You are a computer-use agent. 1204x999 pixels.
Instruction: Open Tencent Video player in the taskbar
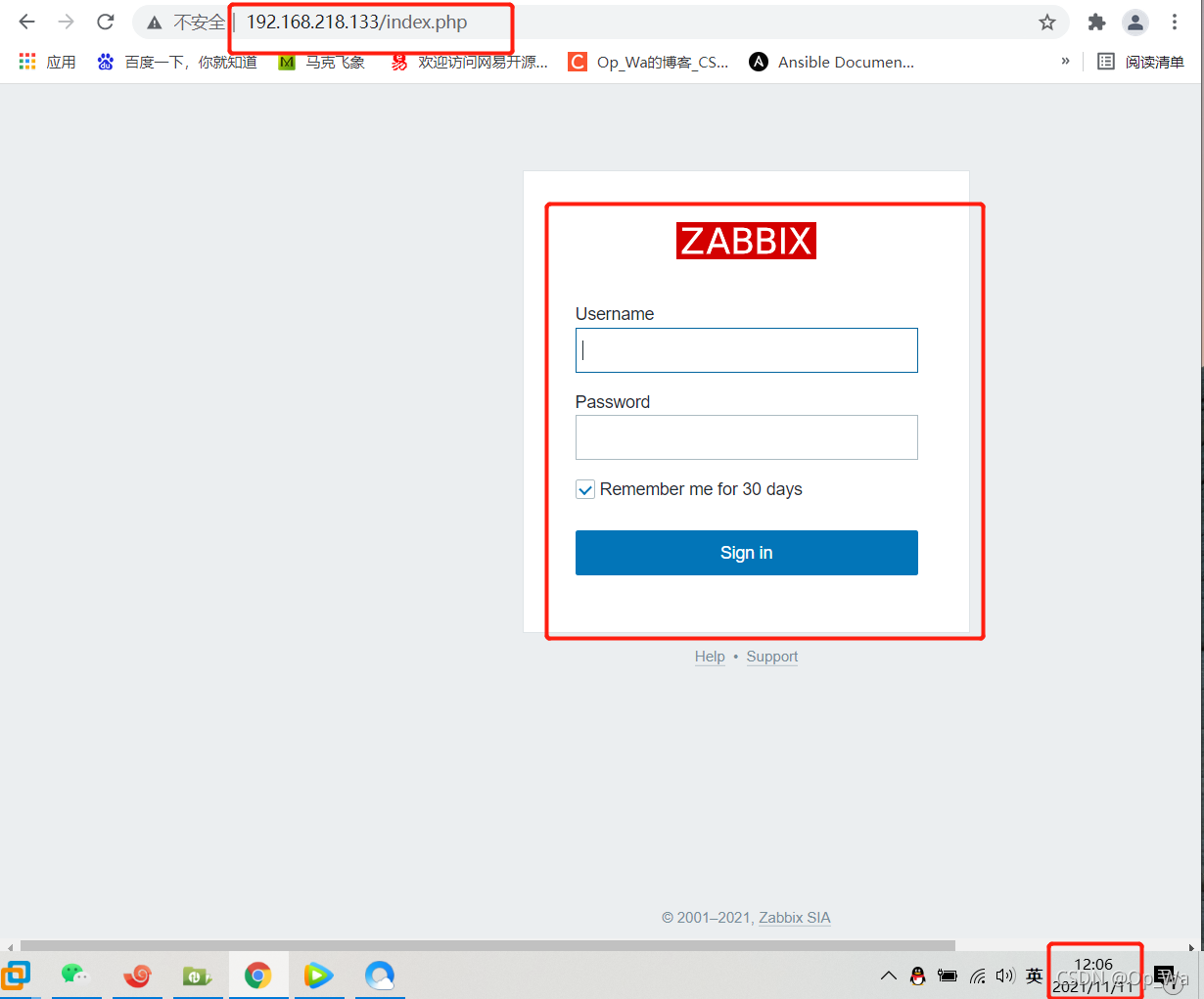(318, 976)
